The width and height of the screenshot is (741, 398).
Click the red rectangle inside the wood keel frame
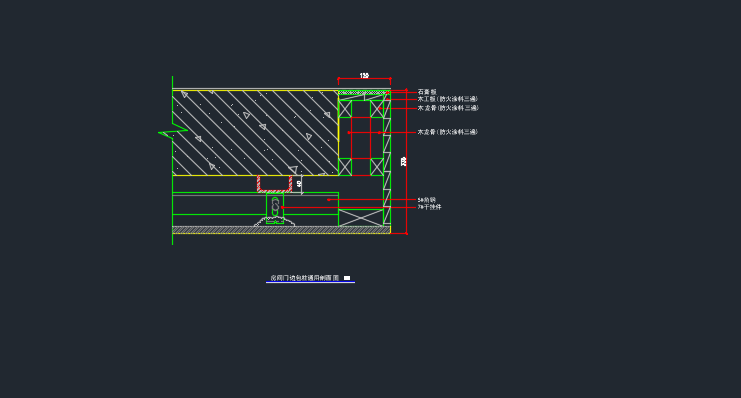point(361,138)
